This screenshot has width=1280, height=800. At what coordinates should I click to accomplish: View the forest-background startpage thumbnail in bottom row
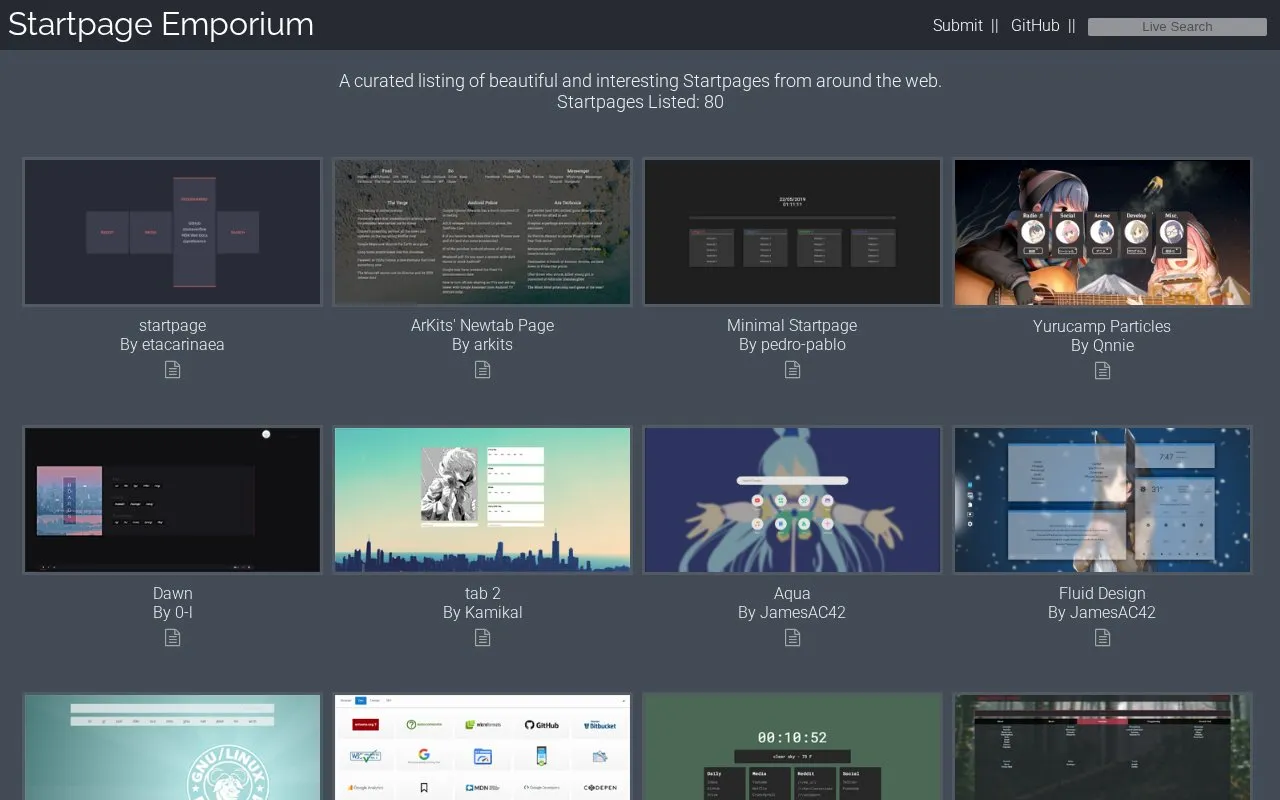coord(1102,747)
